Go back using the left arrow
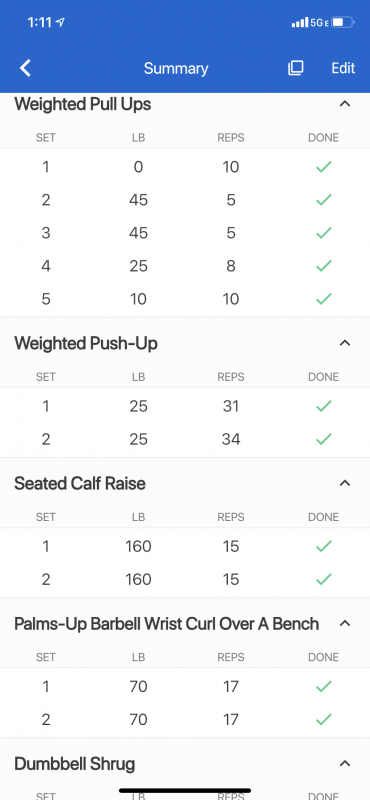 coord(25,68)
